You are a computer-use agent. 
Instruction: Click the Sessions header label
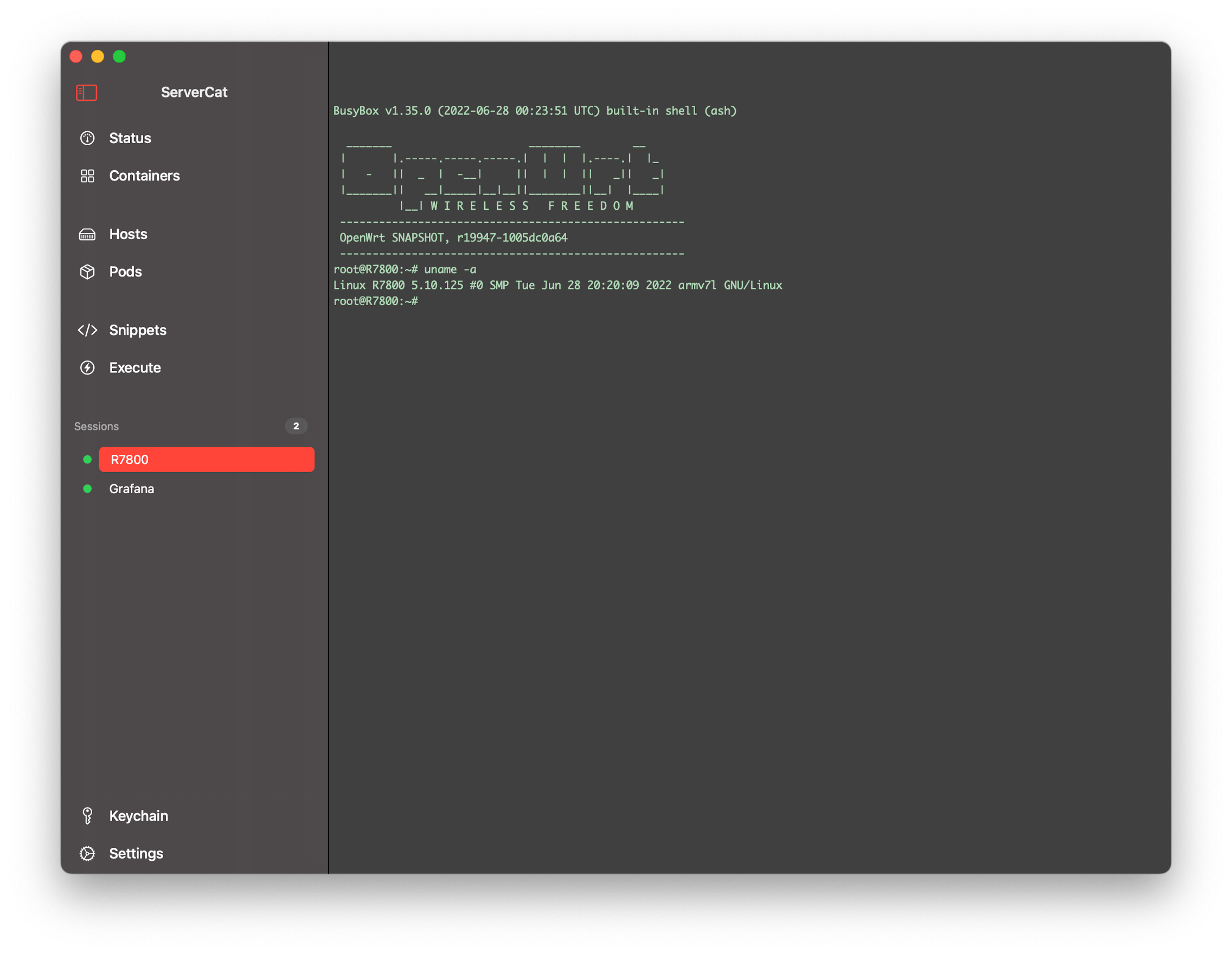(x=97, y=426)
